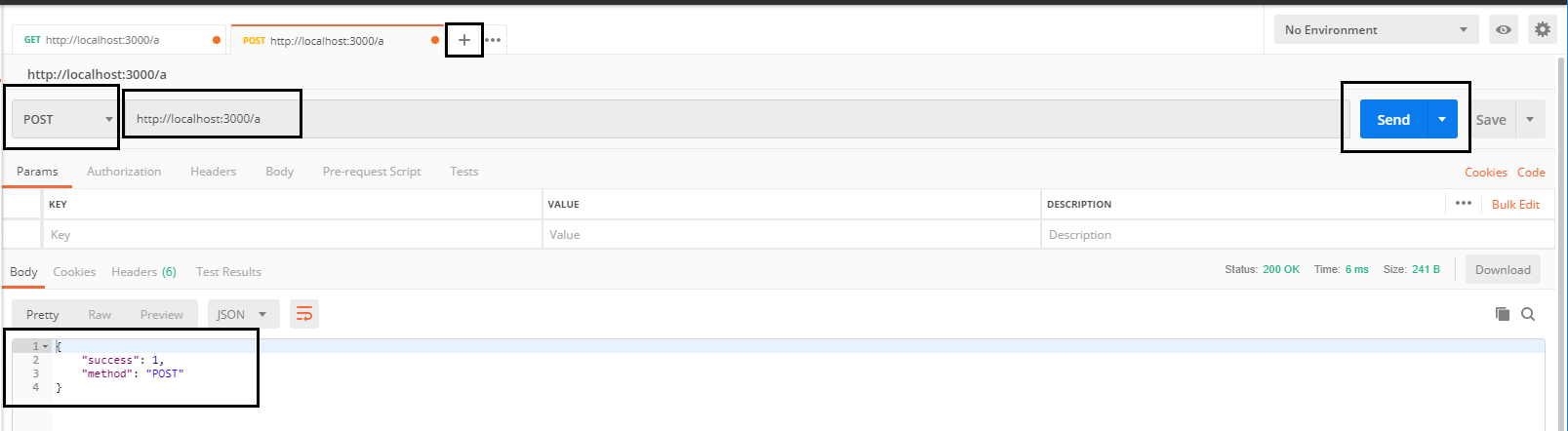The width and height of the screenshot is (1568, 431).
Task: Expand the Send button dropdown arrow
Action: pyautogui.click(x=1442, y=119)
